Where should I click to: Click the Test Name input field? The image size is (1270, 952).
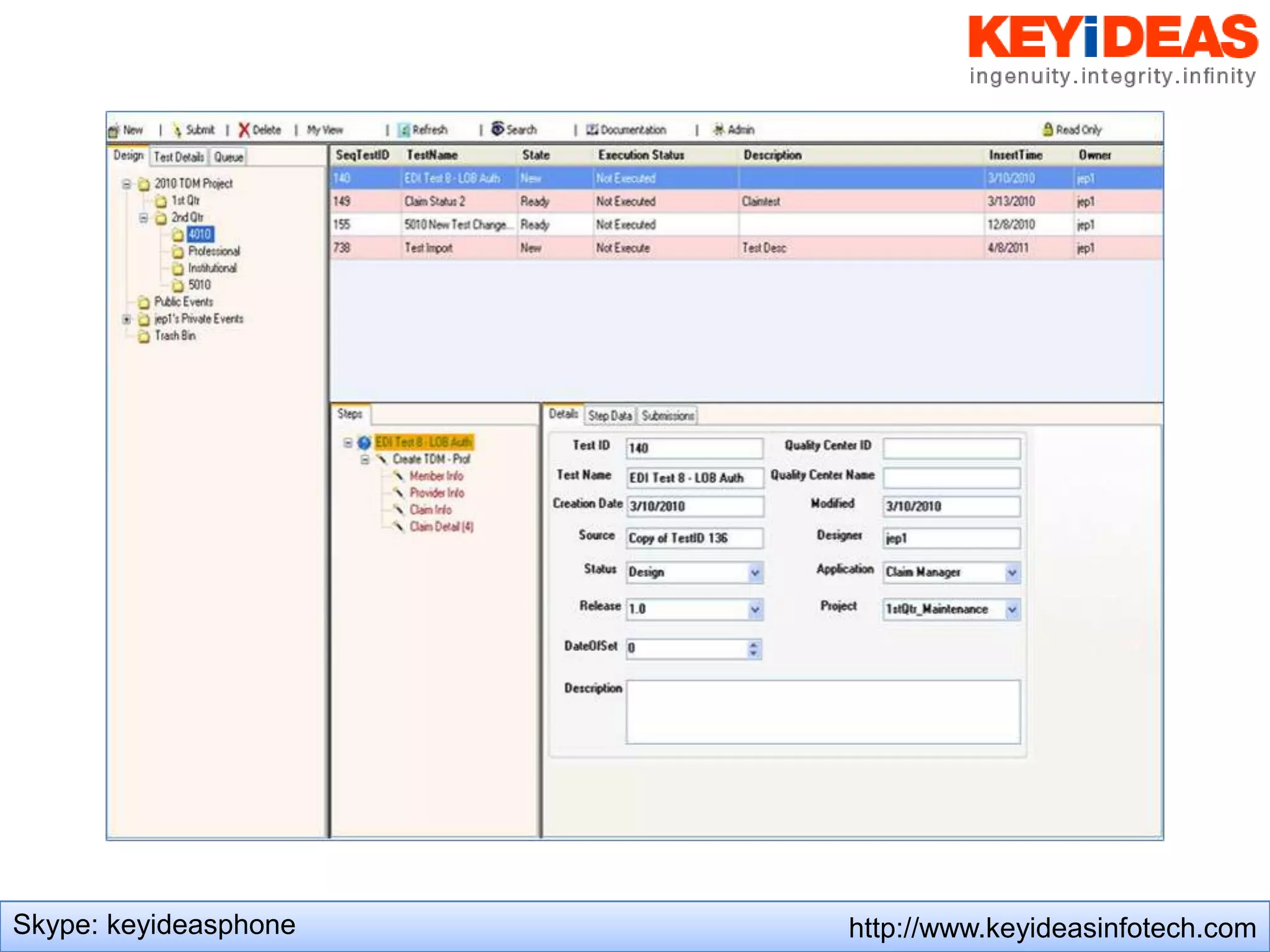(695, 477)
